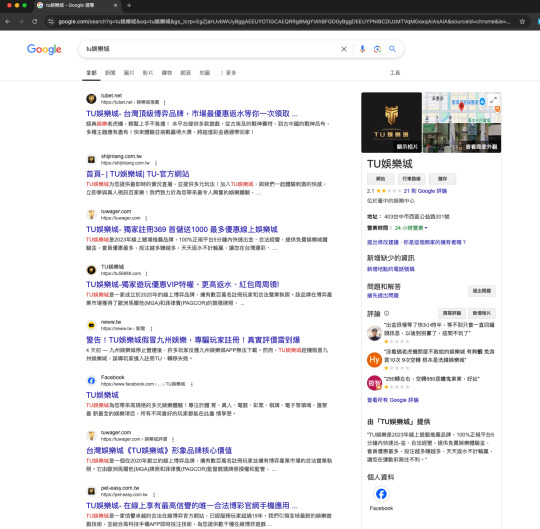Screen dimensions: 540x529
Task: Open more options for shijintang.com.tw result
Action: 156,163
